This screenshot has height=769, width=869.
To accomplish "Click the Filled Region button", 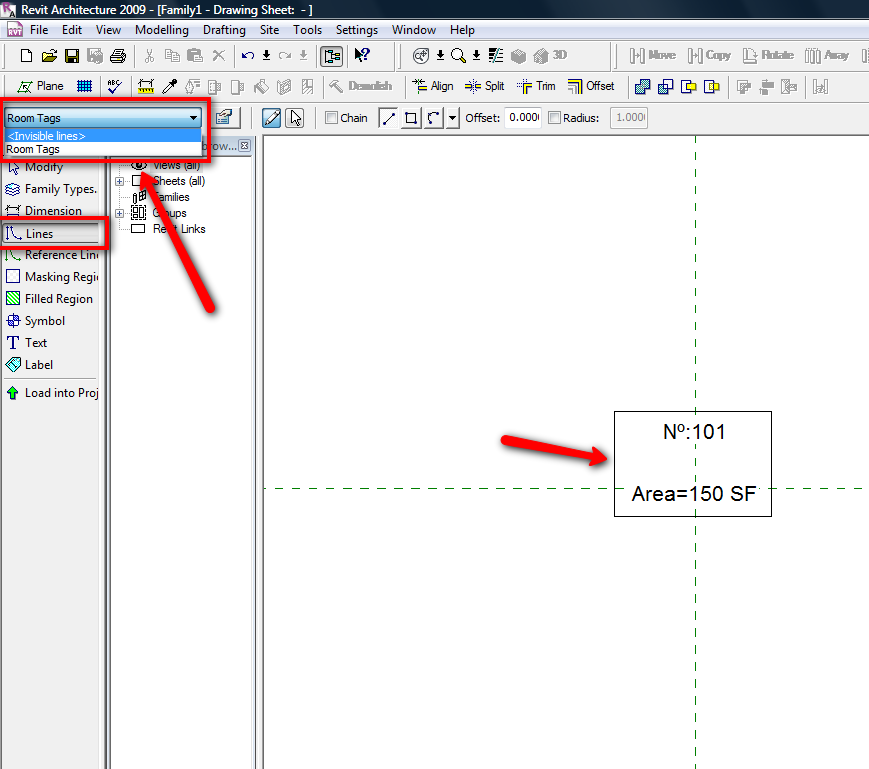I will click(51, 299).
